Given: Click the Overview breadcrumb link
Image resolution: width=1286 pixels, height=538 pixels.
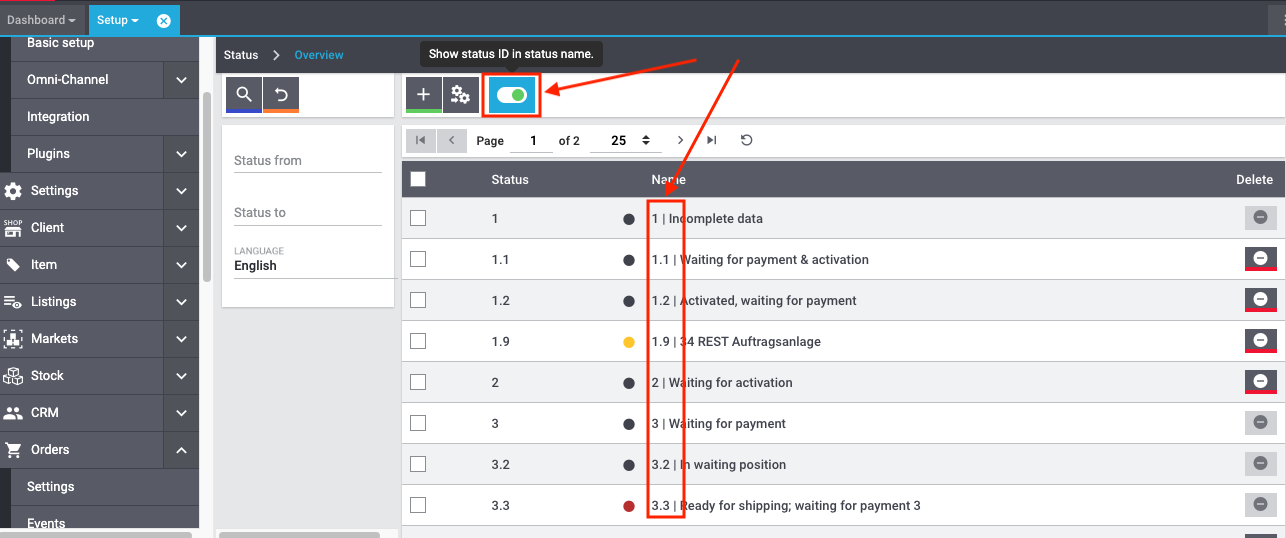Looking at the screenshot, I should [318, 55].
